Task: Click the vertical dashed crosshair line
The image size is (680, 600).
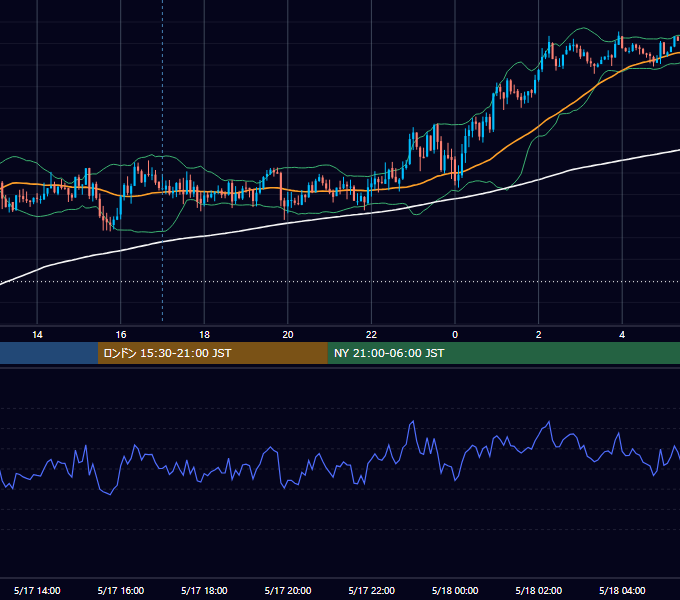Action: click(163, 160)
